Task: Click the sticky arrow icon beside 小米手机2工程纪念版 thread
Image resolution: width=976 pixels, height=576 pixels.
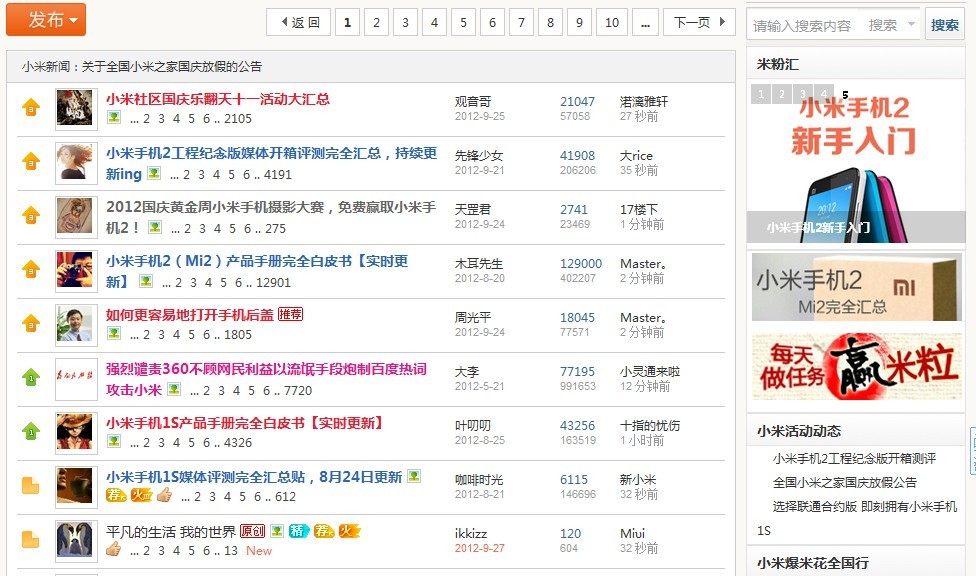Action: pos(31,162)
